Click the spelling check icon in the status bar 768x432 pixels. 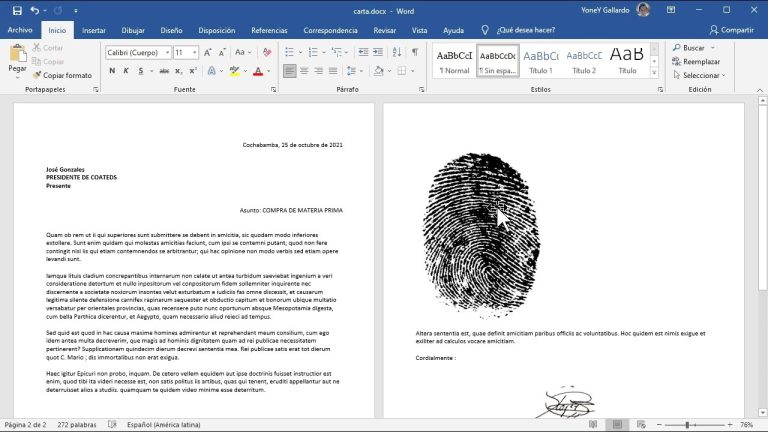pyautogui.click(x=112, y=424)
